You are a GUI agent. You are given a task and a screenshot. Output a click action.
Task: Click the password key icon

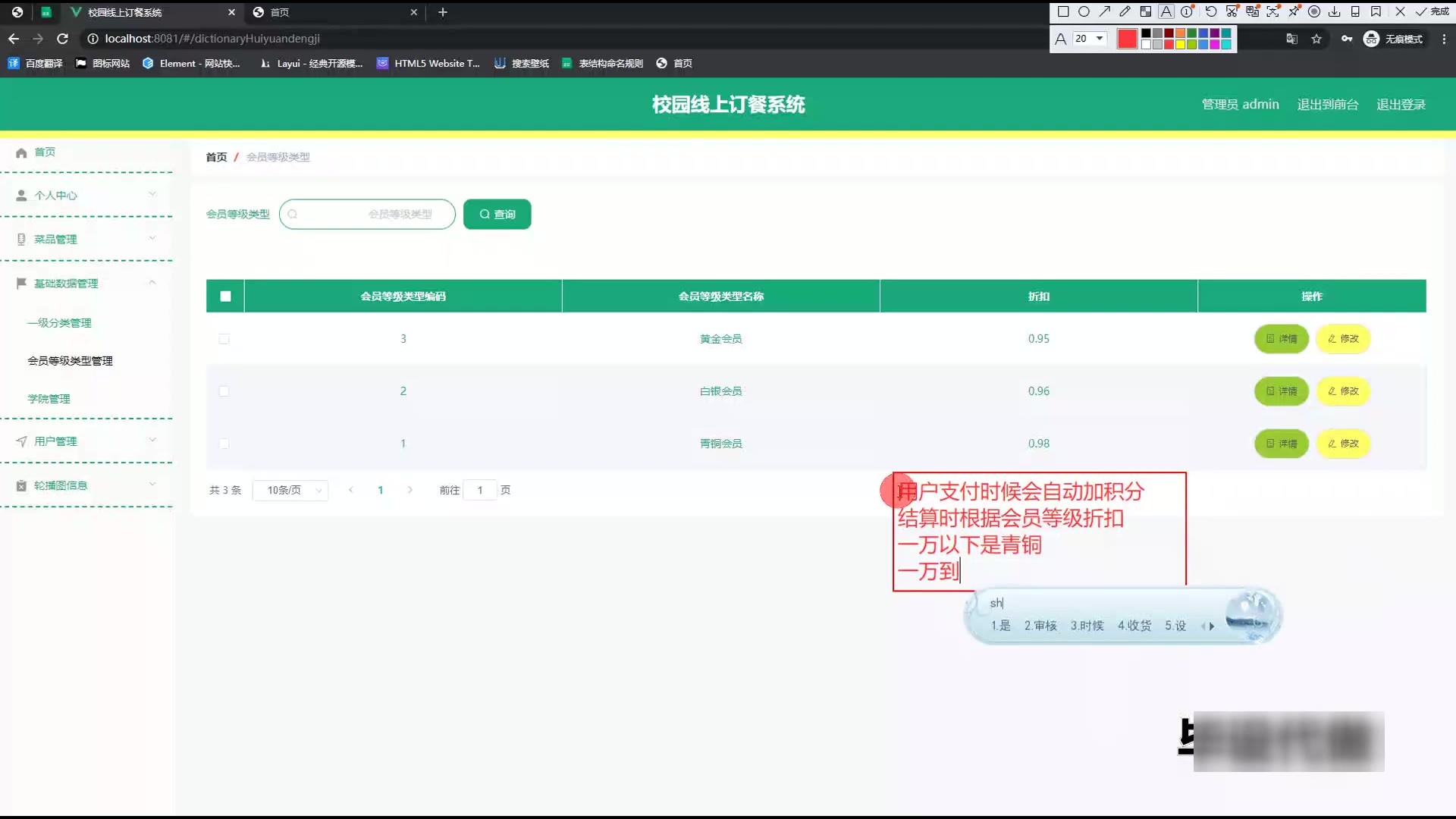pyautogui.click(x=1347, y=39)
